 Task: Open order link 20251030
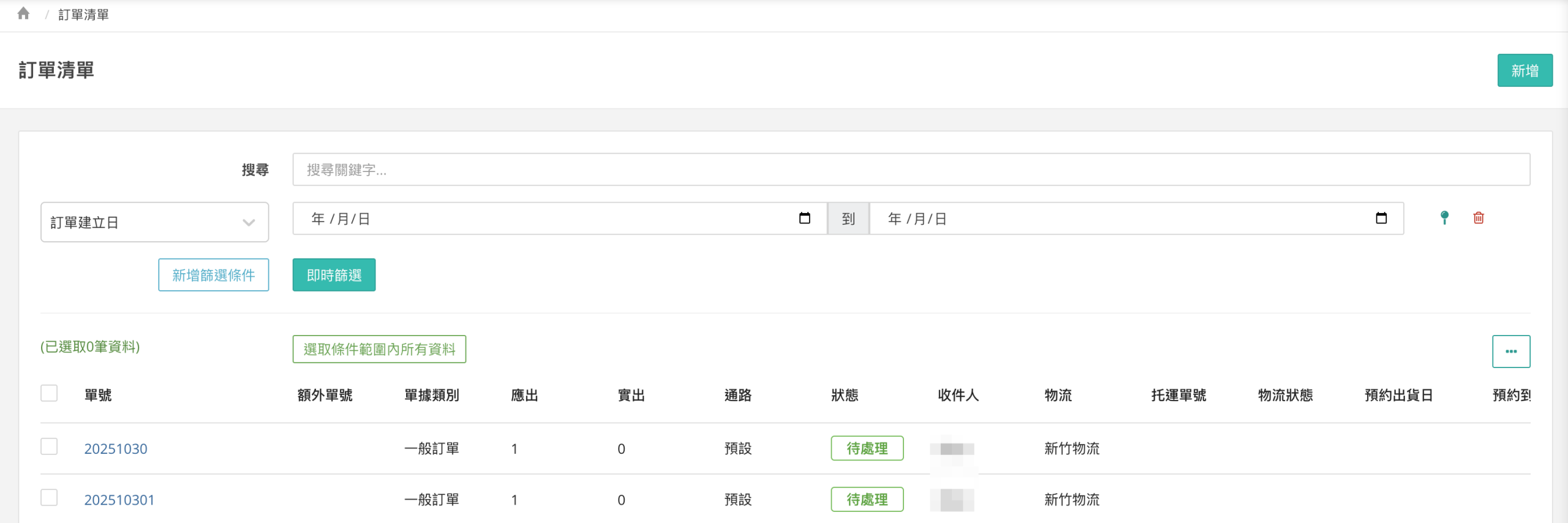click(x=116, y=449)
